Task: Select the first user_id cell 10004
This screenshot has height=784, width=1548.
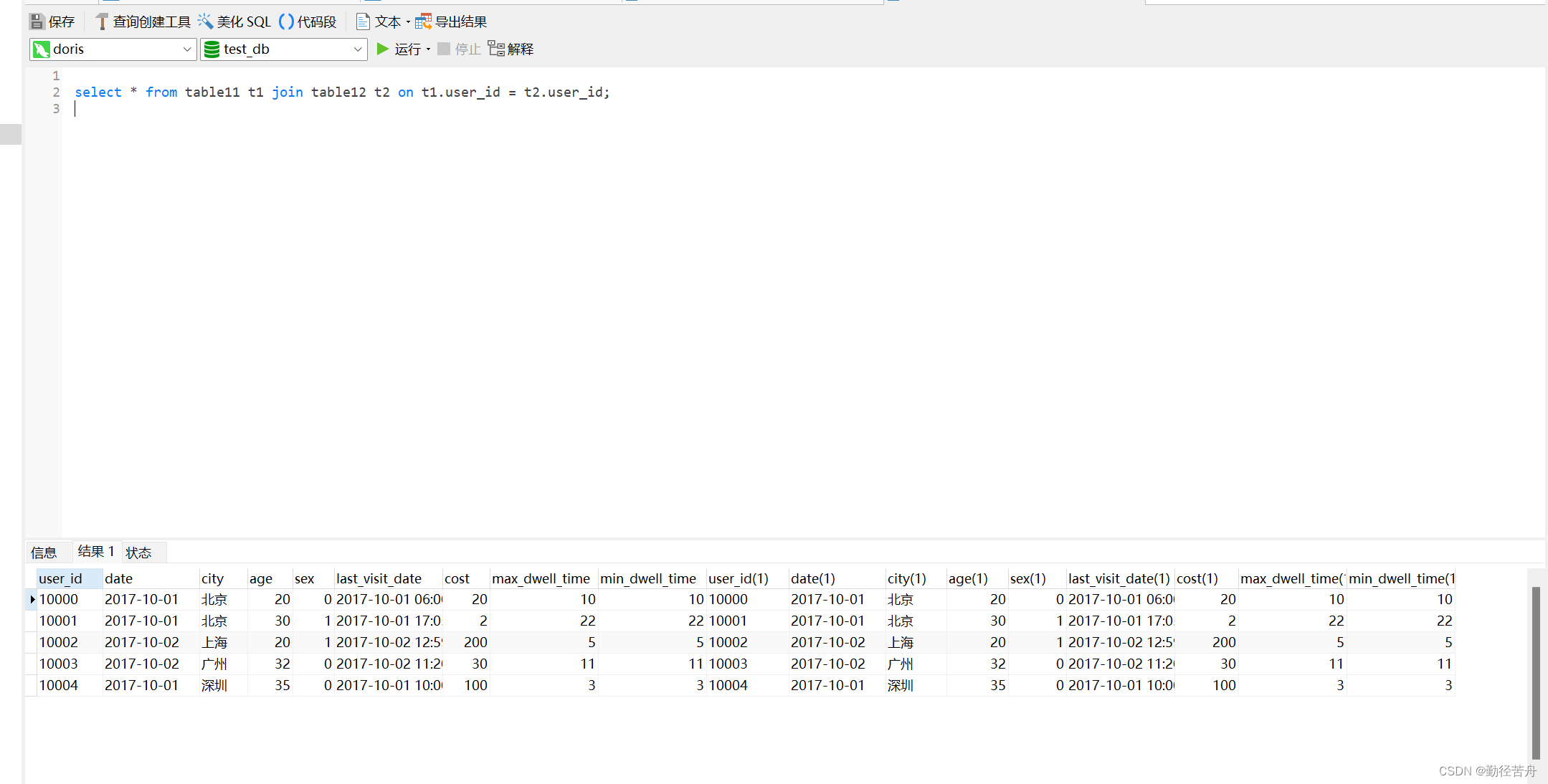Action: (x=69, y=685)
